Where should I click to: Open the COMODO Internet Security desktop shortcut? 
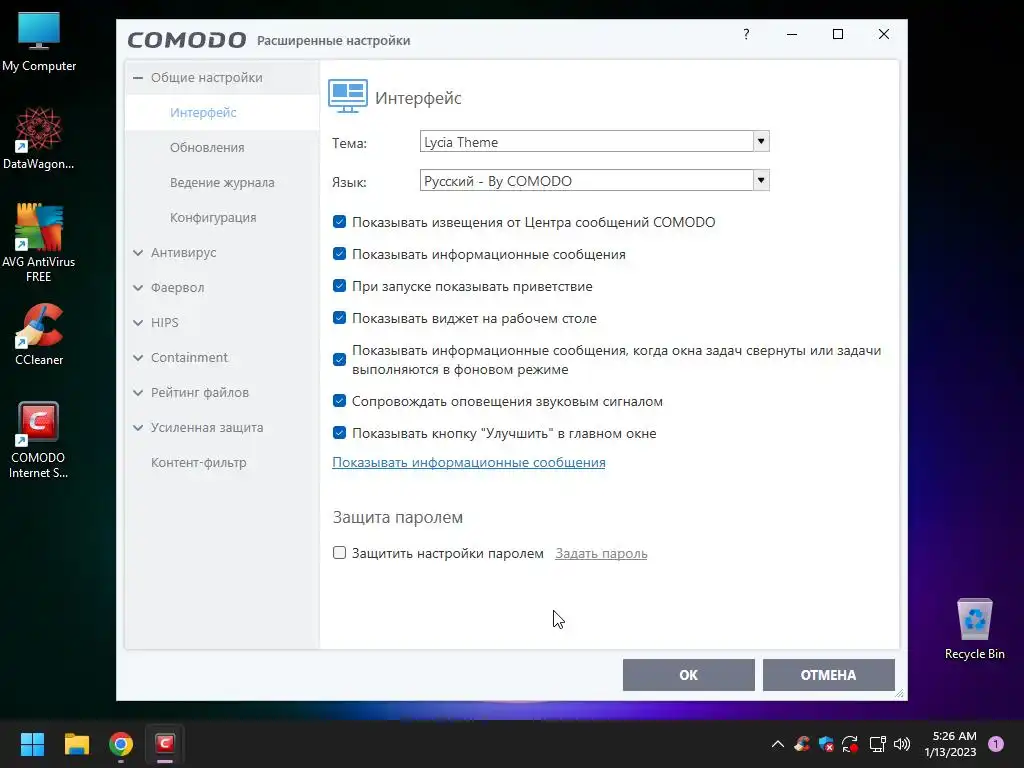(39, 440)
